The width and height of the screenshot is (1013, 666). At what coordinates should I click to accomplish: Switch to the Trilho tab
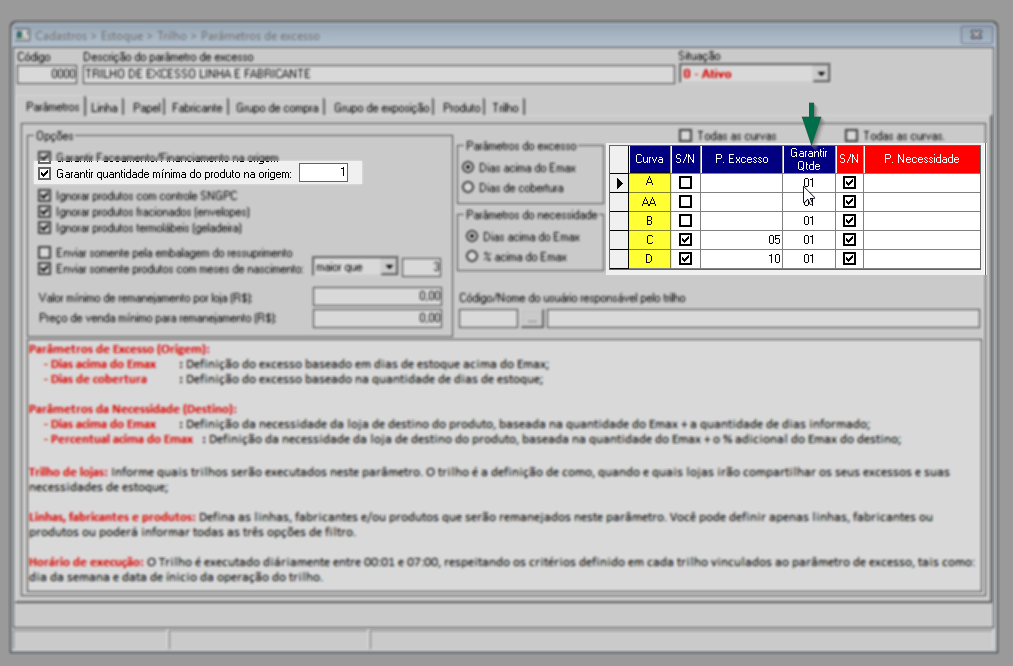click(505, 107)
